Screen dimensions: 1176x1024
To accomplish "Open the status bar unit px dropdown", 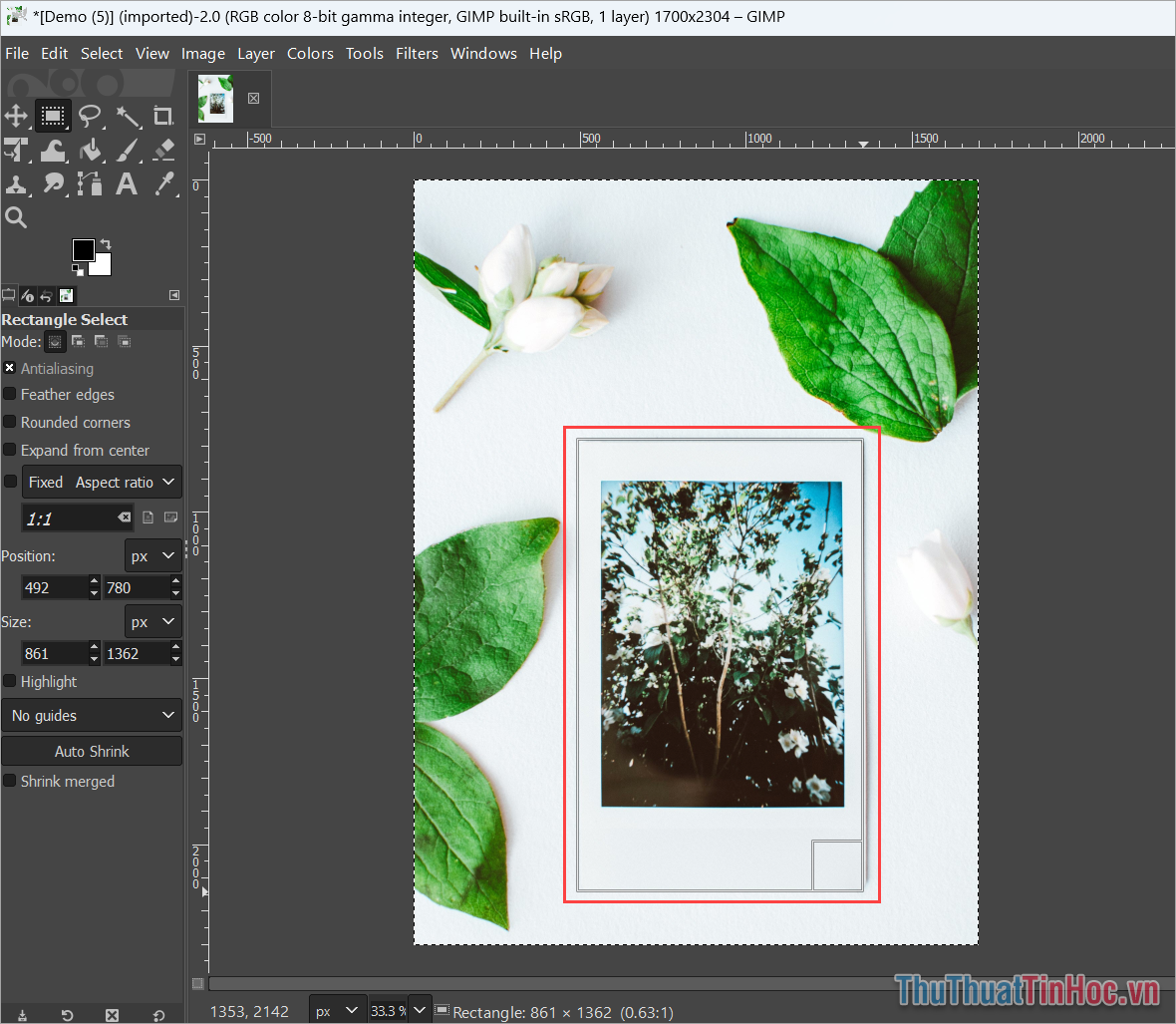I will click(337, 1010).
